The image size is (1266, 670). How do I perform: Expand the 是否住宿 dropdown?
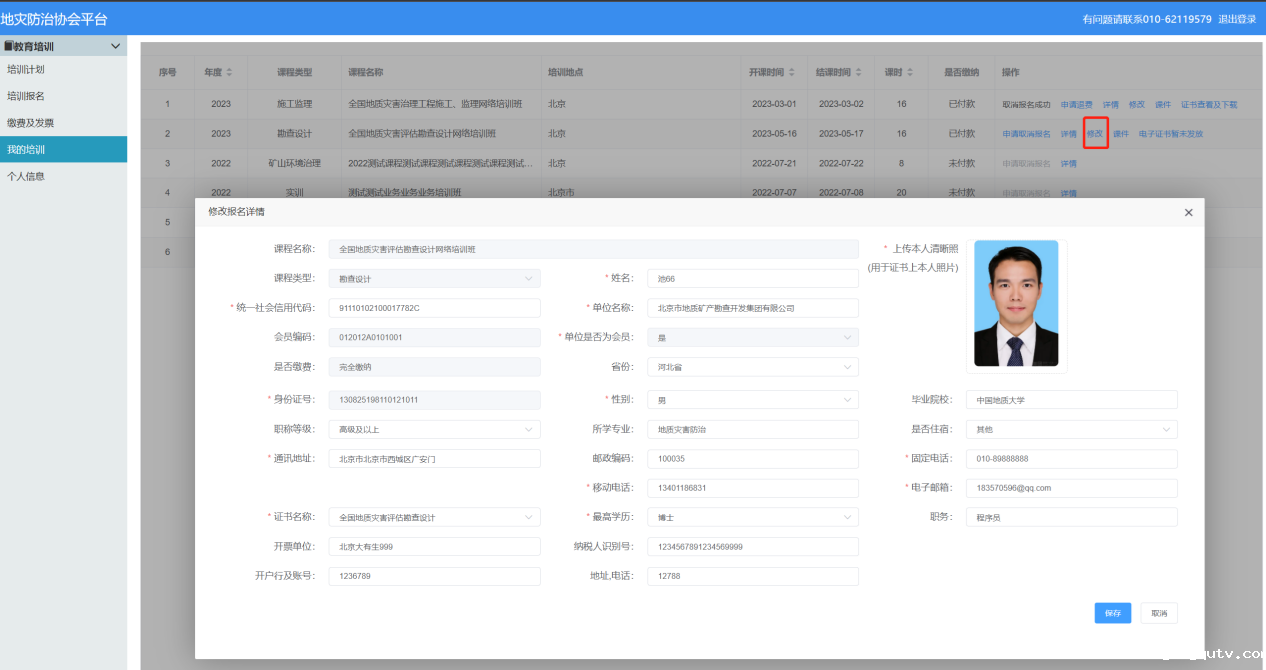tap(1071, 429)
